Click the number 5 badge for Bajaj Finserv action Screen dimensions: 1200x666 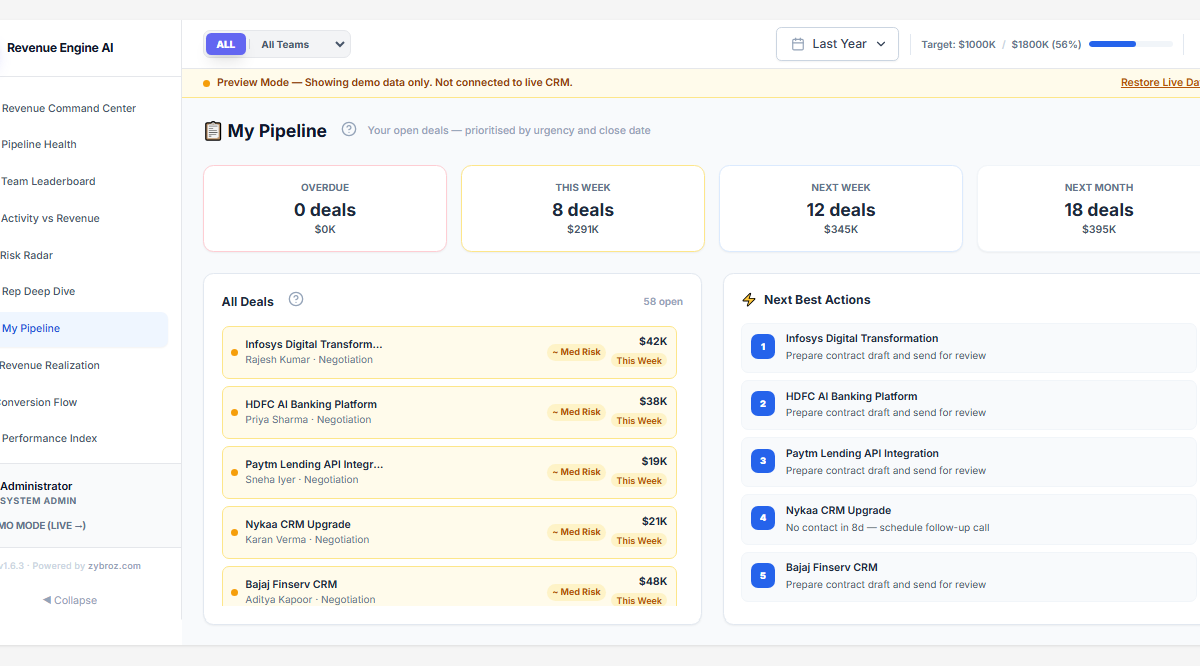pos(763,575)
